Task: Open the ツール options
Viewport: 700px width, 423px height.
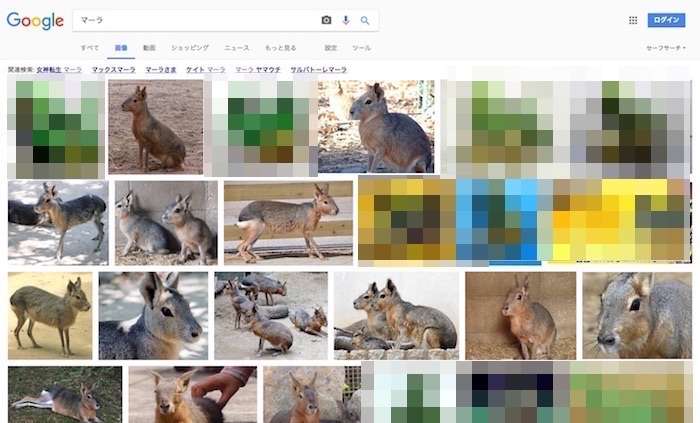Action: [361, 47]
